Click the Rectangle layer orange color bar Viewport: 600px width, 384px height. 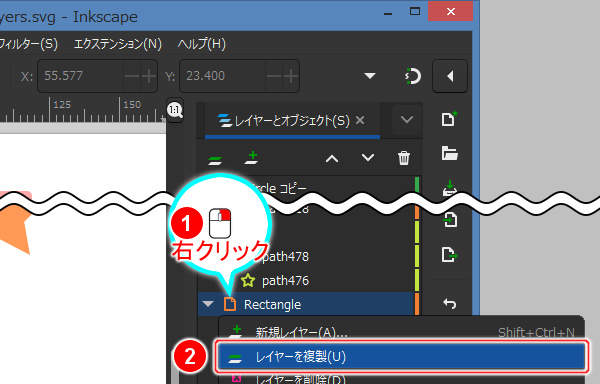point(417,304)
